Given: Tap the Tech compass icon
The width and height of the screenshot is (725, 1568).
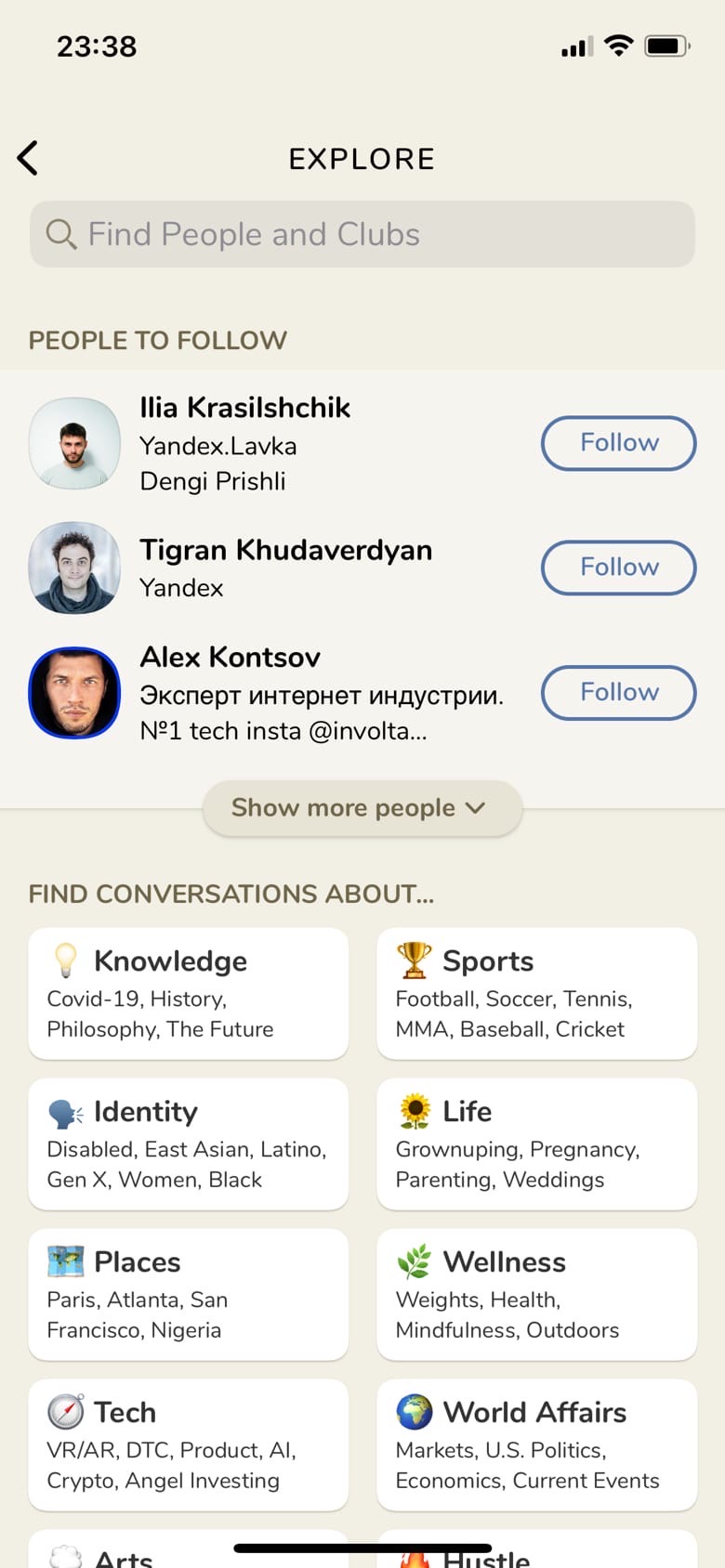Looking at the screenshot, I should coord(66,1412).
